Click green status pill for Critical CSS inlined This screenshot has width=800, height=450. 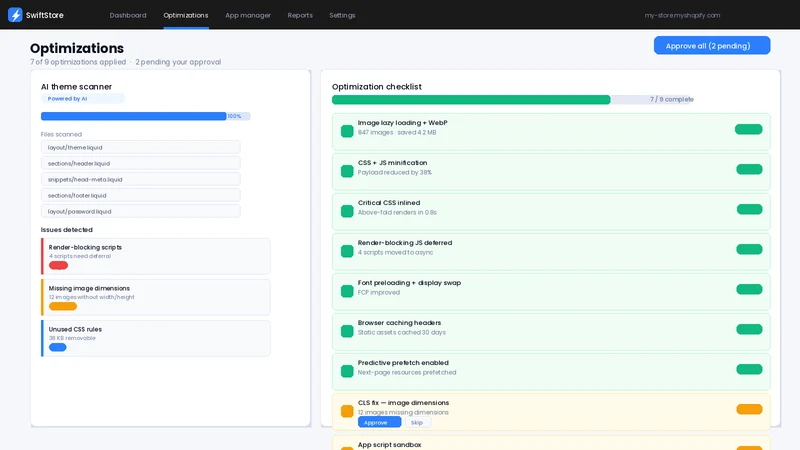pyautogui.click(x=749, y=209)
